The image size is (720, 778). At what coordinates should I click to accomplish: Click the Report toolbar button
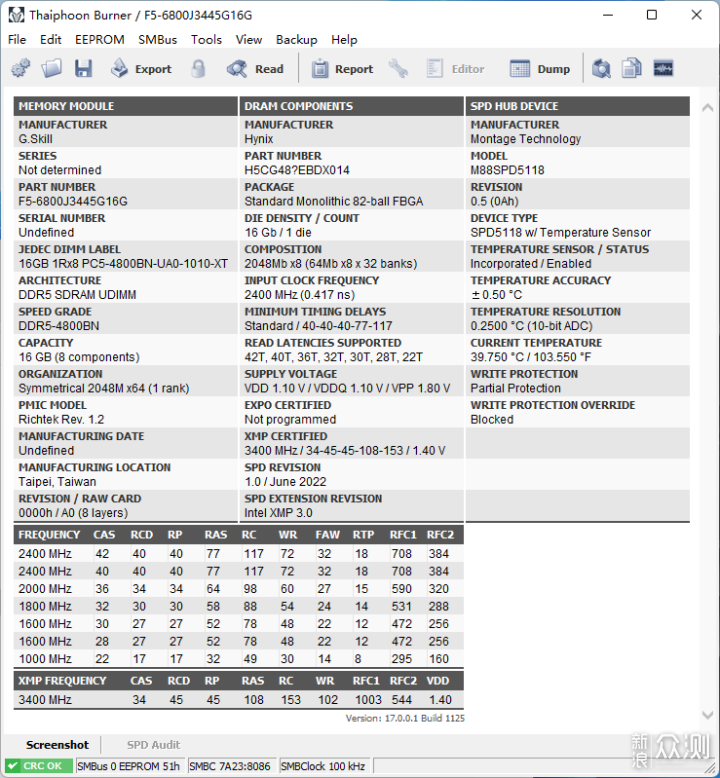342,68
